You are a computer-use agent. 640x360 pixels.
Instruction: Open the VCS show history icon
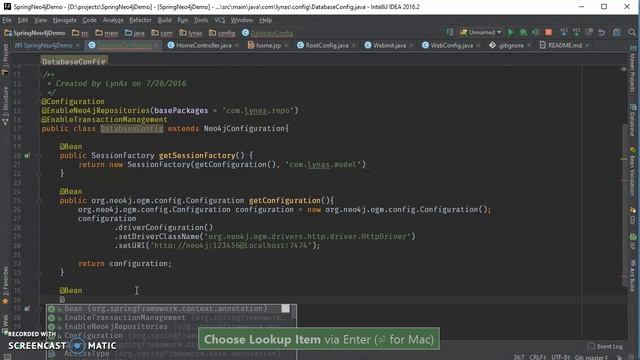(589, 32)
